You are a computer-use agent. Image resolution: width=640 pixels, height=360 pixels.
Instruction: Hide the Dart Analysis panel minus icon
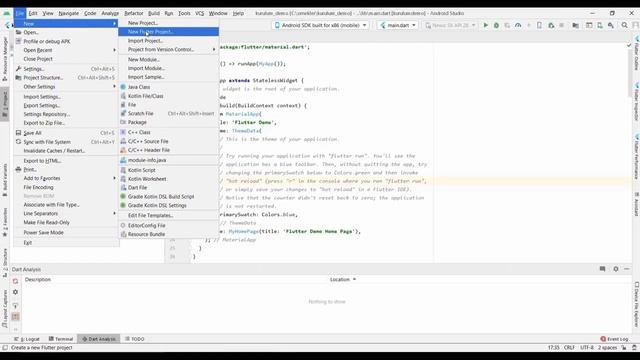pos(627,269)
